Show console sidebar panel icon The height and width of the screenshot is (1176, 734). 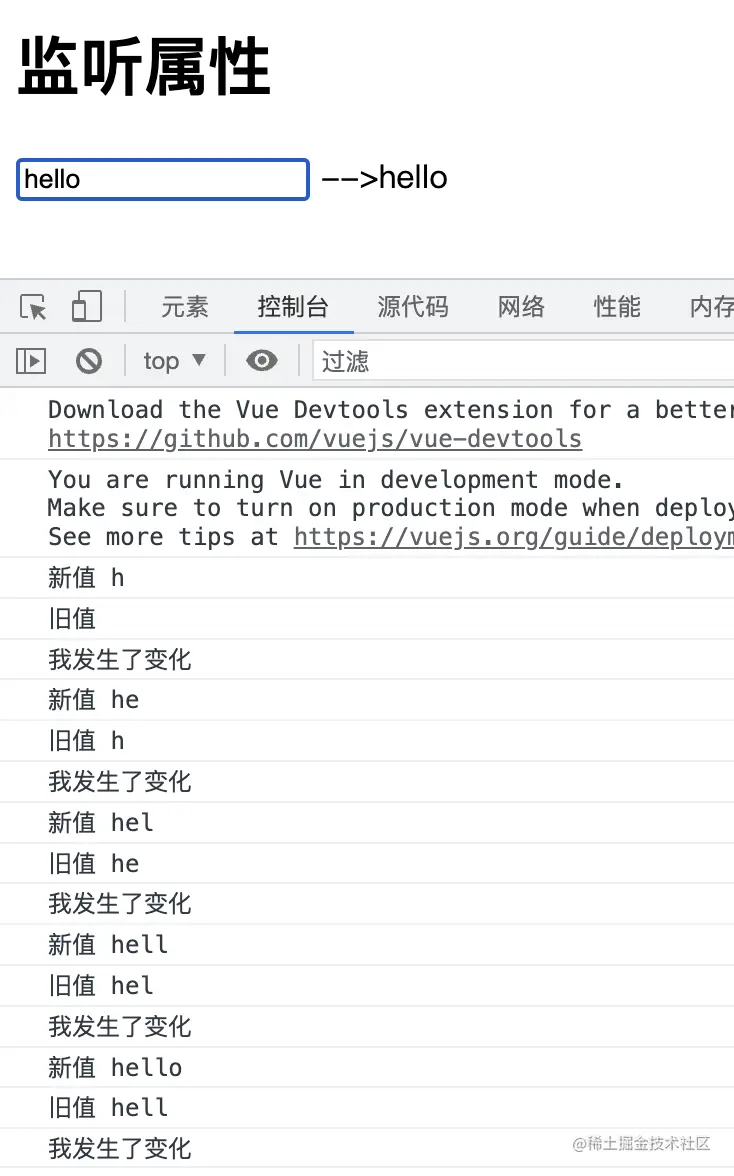(31, 361)
